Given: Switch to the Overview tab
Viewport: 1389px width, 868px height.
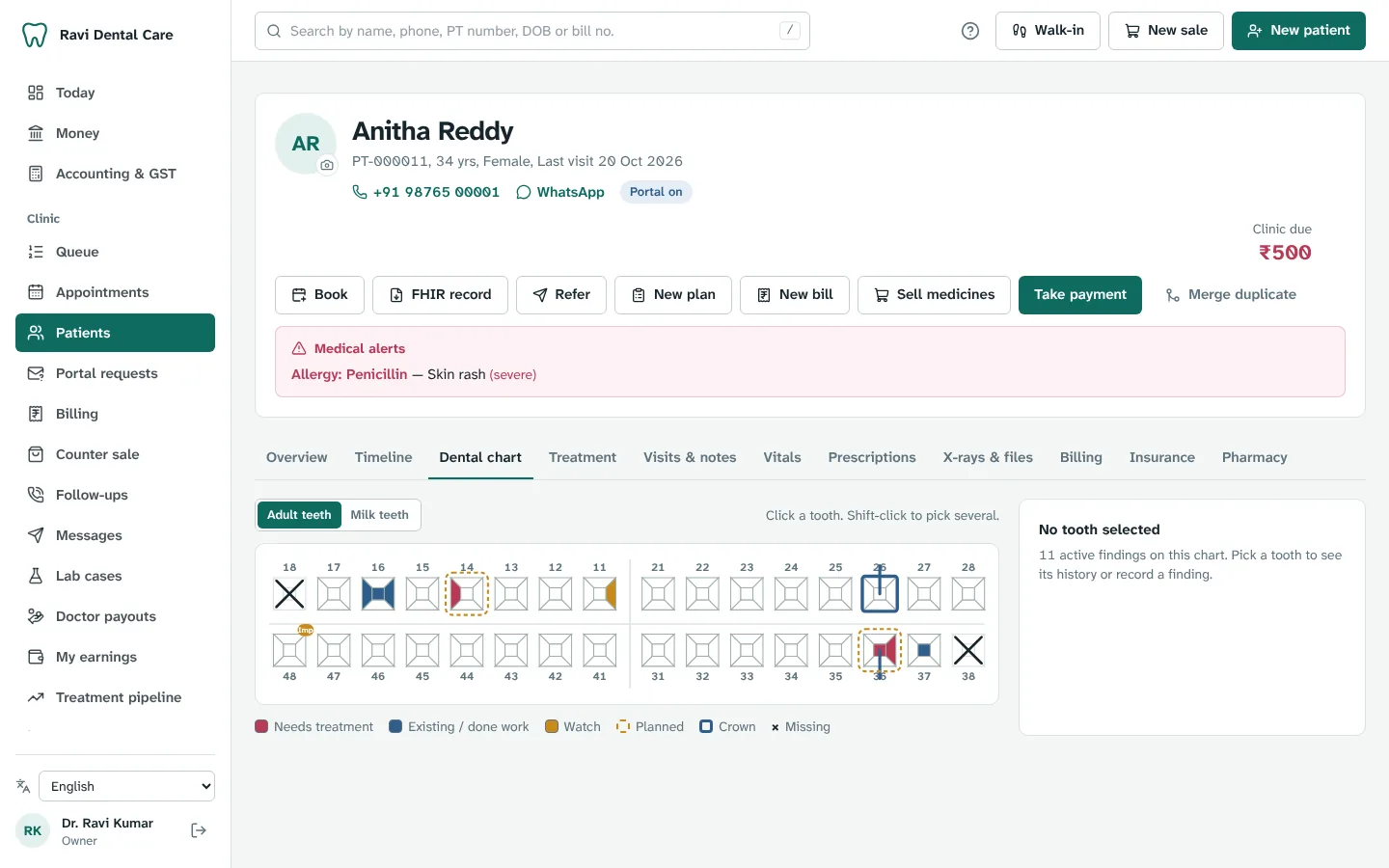Looking at the screenshot, I should [297, 457].
